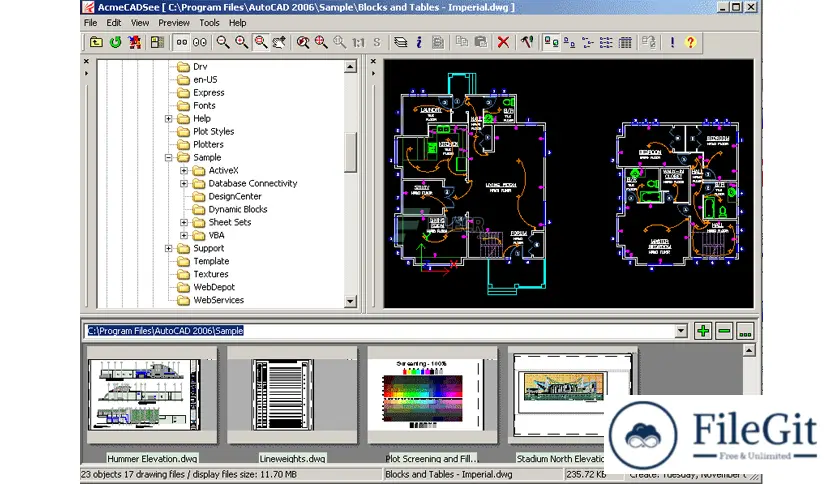Viewport: 836px width, 484px height.
Task: Select the Lineweights.dwg thumbnail
Action: (x=292, y=394)
